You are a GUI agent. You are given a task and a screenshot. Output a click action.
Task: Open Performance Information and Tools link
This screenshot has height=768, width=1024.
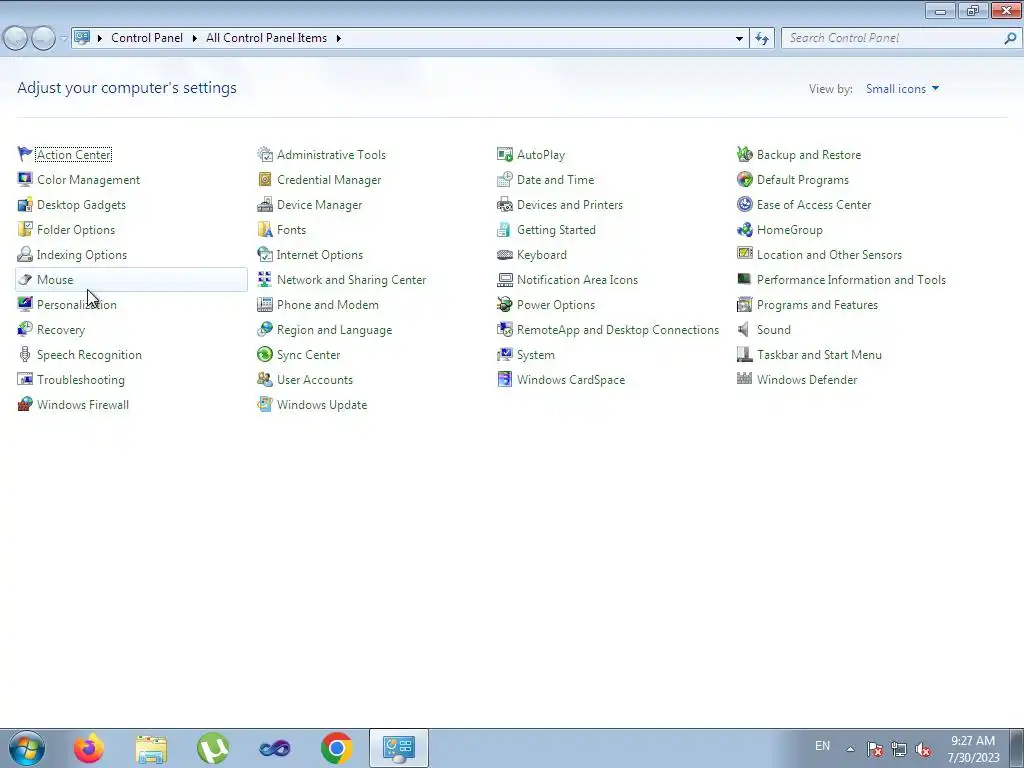pyautogui.click(x=851, y=280)
